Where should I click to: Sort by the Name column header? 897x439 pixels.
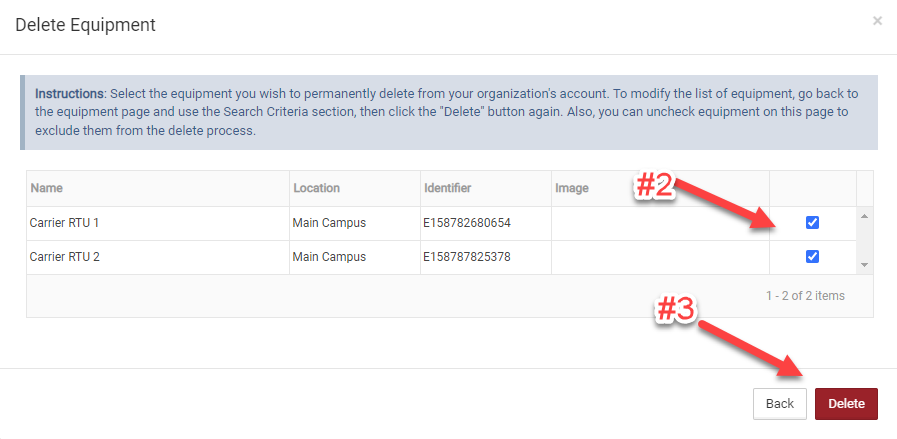click(47, 188)
